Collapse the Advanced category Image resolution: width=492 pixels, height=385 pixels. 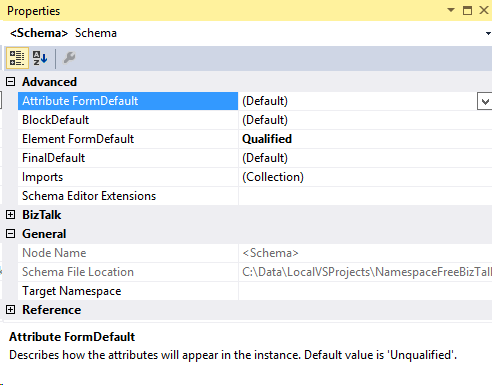click(x=11, y=82)
